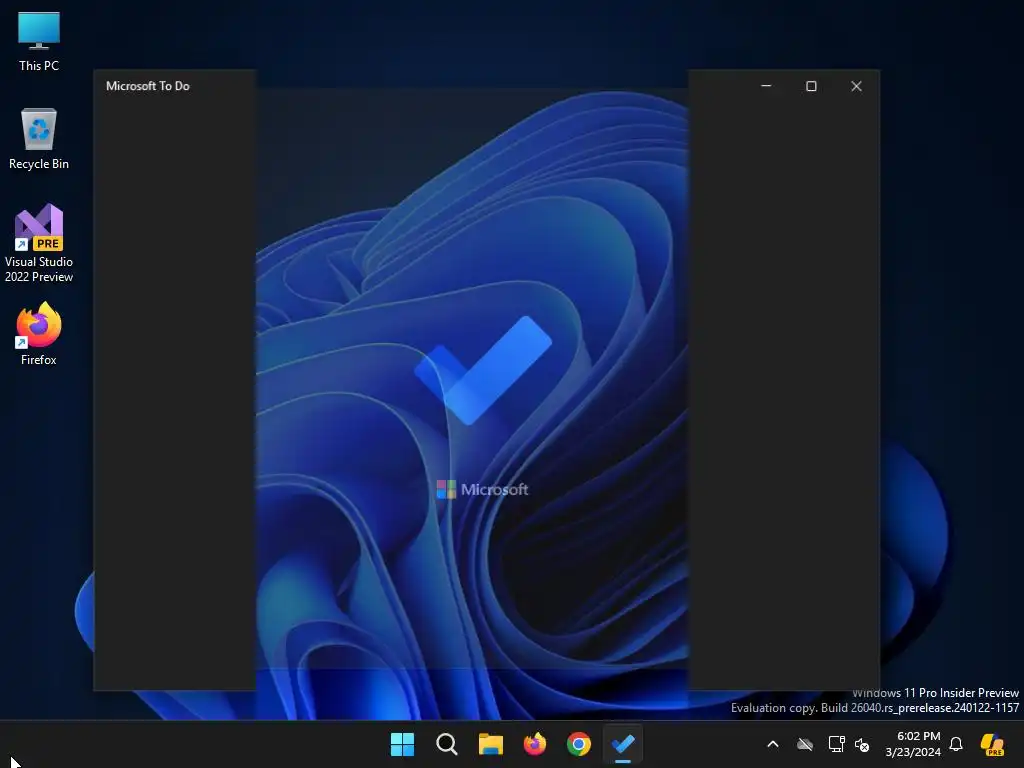Select Microsoft To Do taskbar icon
Screen dimensions: 1024x768
pyautogui.click(x=623, y=744)
